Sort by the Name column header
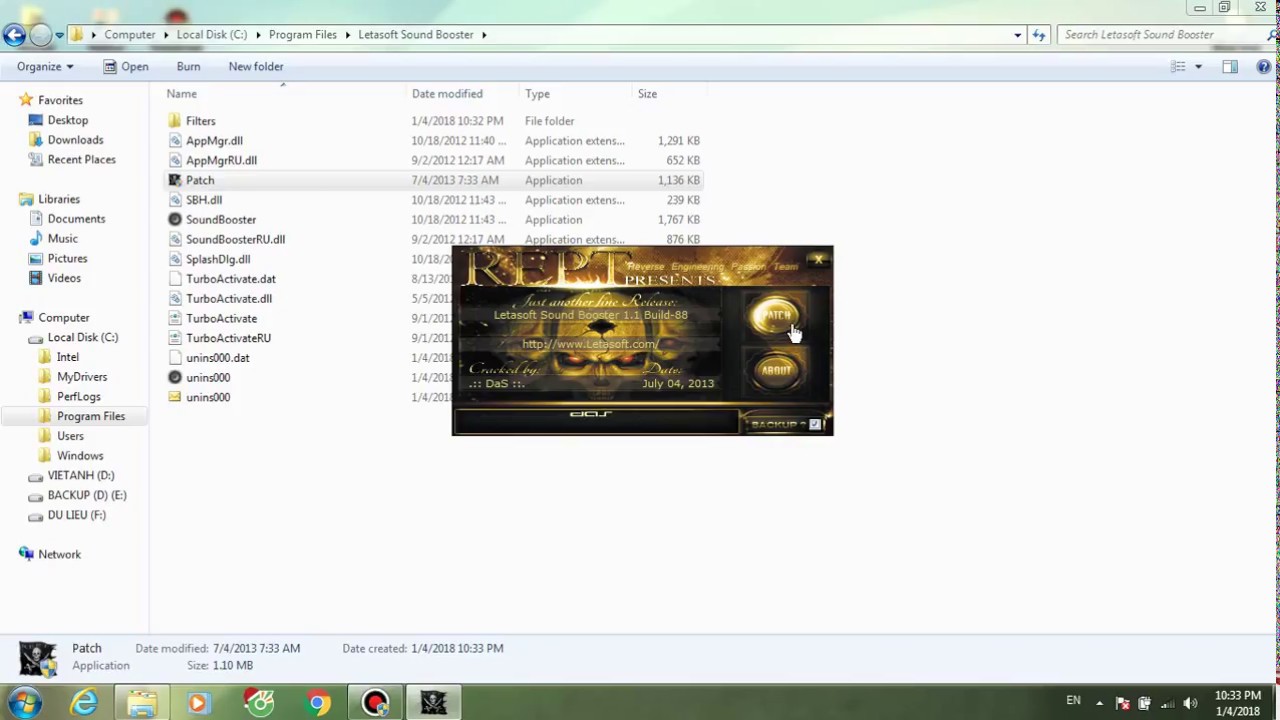This screenshot has height=720, width=1280. pyautogui.click(x=181, y=94)
